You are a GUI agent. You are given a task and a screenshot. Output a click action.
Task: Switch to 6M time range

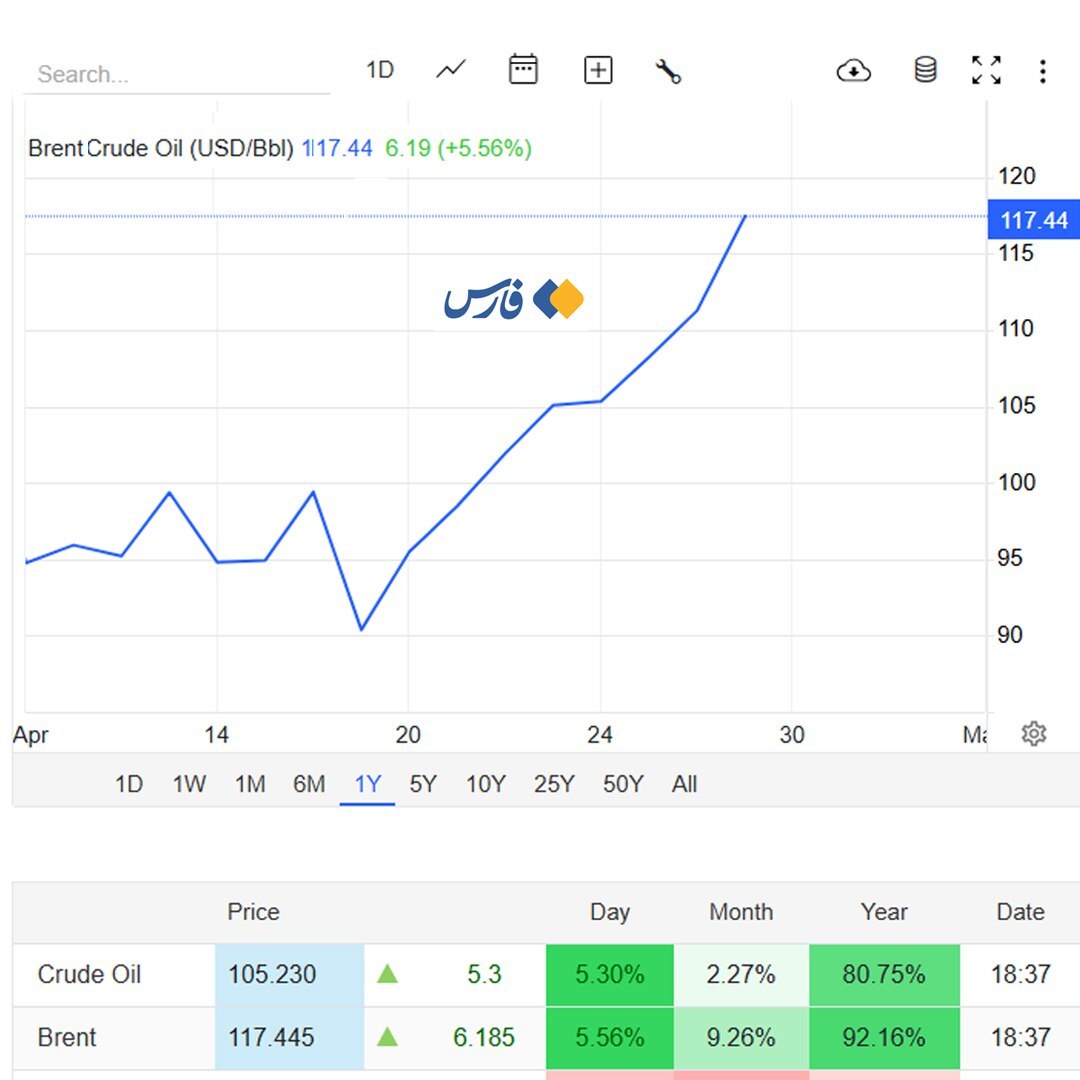click(x=309, y=784)
